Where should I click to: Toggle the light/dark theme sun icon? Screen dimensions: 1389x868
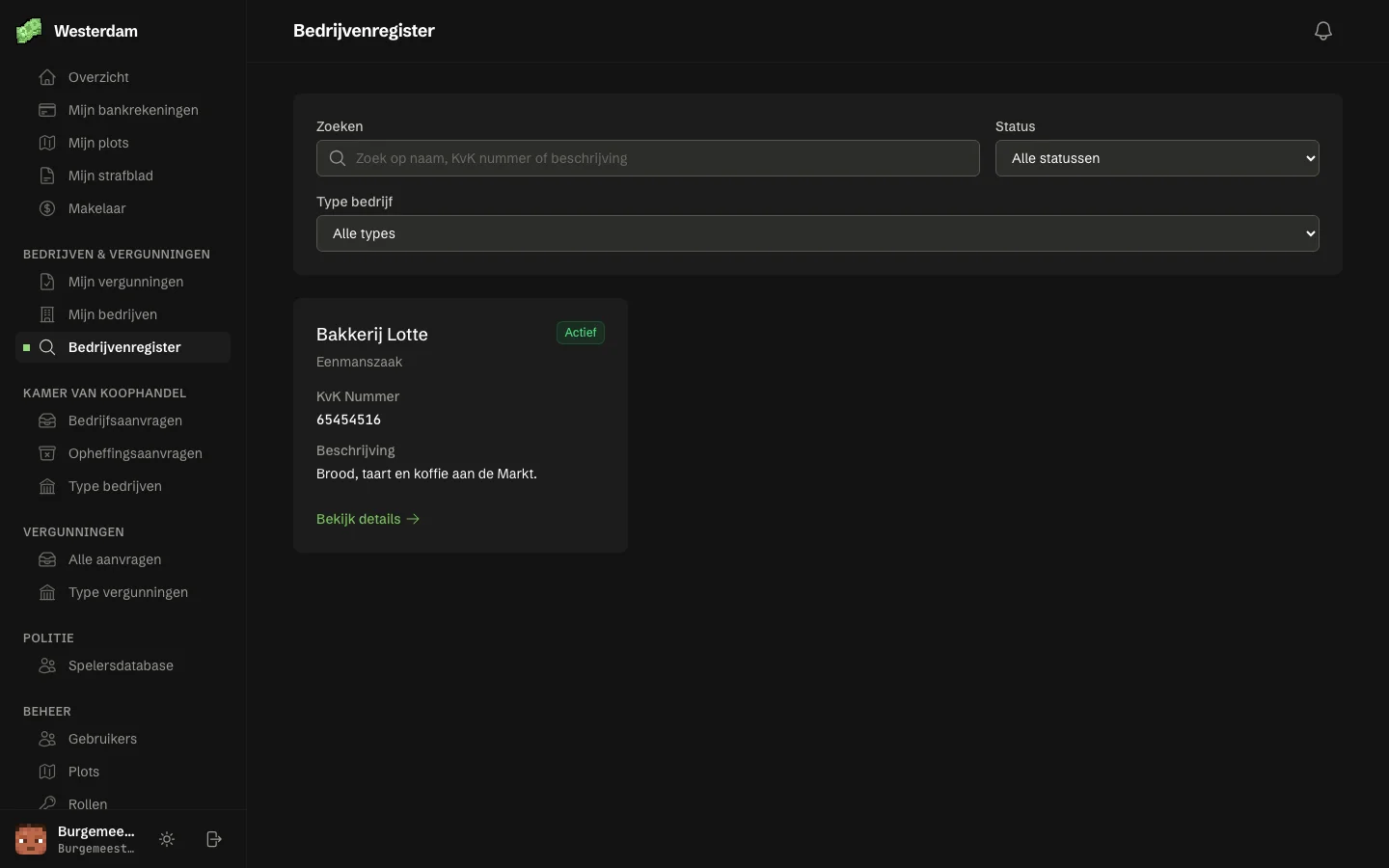(167, 839)
